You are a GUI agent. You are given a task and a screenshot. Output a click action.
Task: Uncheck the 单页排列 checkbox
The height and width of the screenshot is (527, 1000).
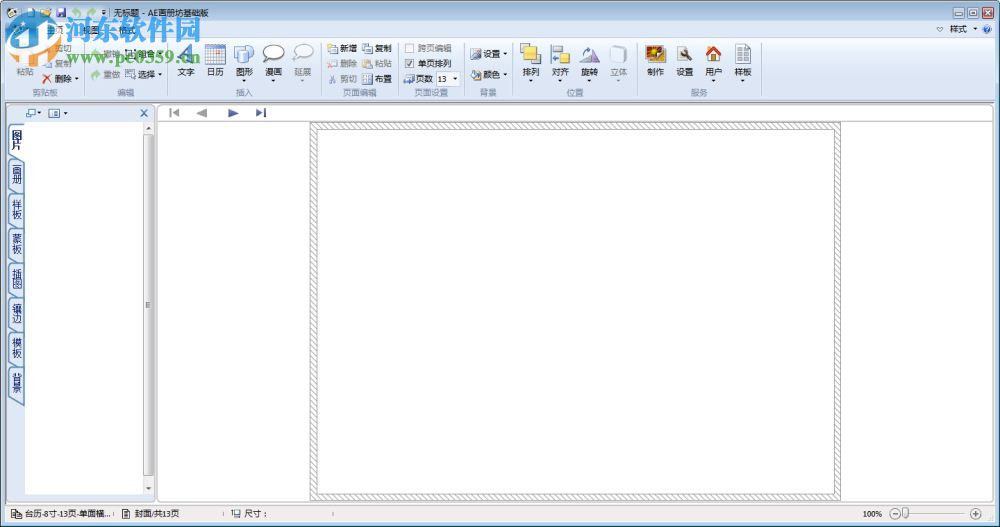coord(409,63)
